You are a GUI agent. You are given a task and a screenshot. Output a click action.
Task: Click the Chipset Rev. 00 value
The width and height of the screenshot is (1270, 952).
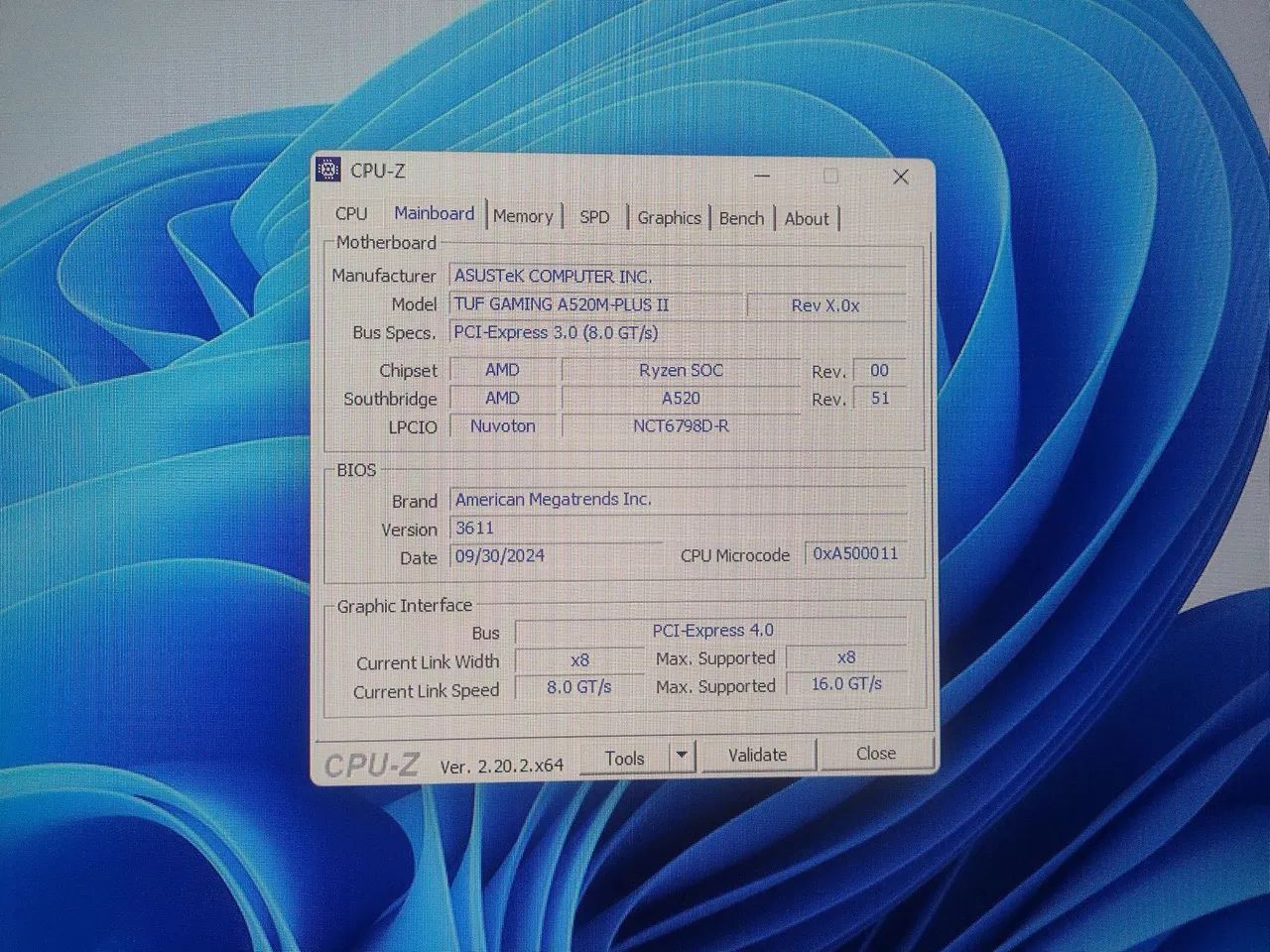pyautogui.click(x=879, y=370)
